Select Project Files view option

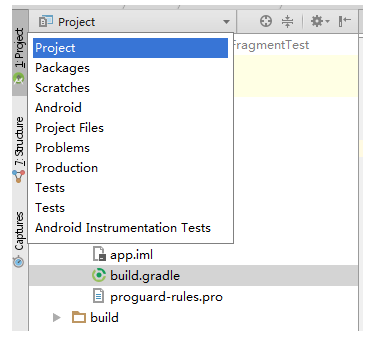69,128
